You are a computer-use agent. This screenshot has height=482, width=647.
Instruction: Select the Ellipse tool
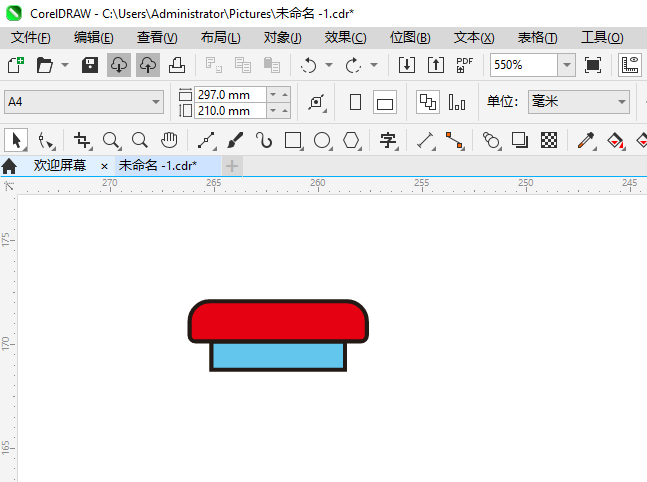click(x=322, y=140)
